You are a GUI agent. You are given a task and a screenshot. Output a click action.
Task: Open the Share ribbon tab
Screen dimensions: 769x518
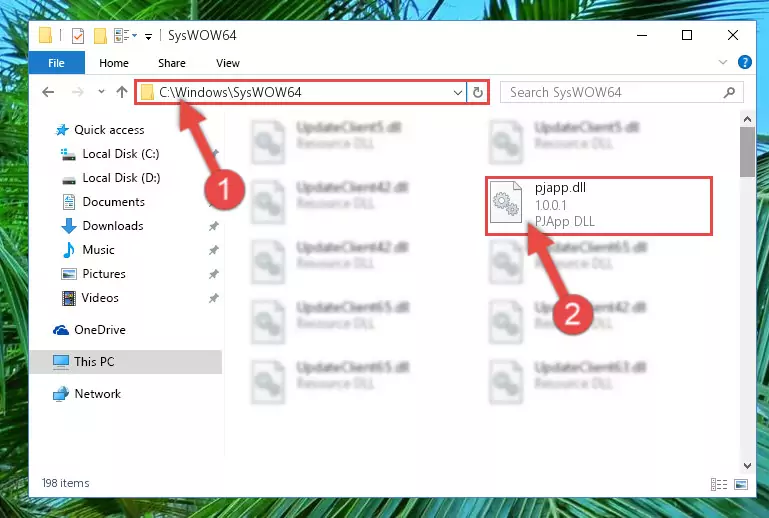(x=172, y=63)
